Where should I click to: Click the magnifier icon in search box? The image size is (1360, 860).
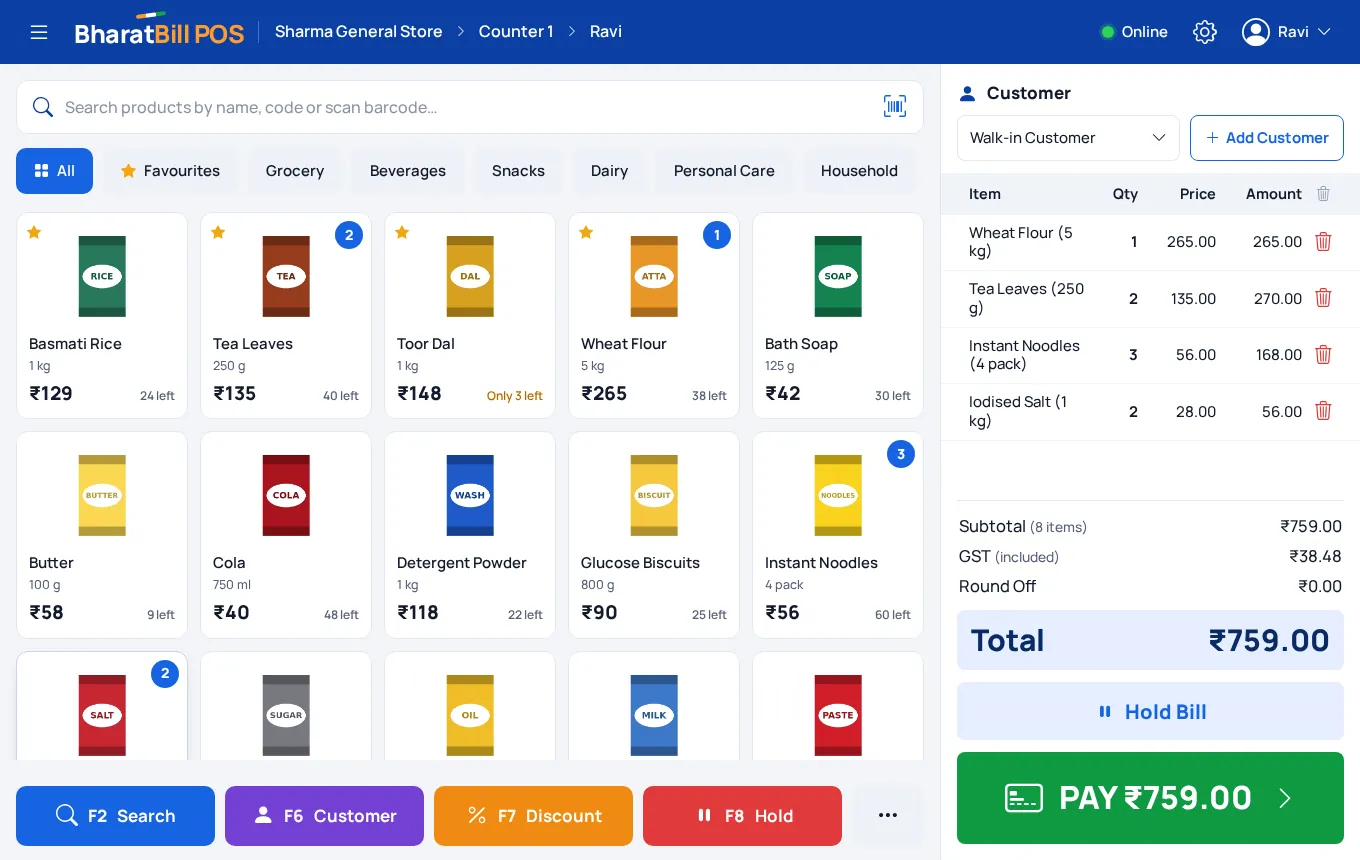[43, 107]
